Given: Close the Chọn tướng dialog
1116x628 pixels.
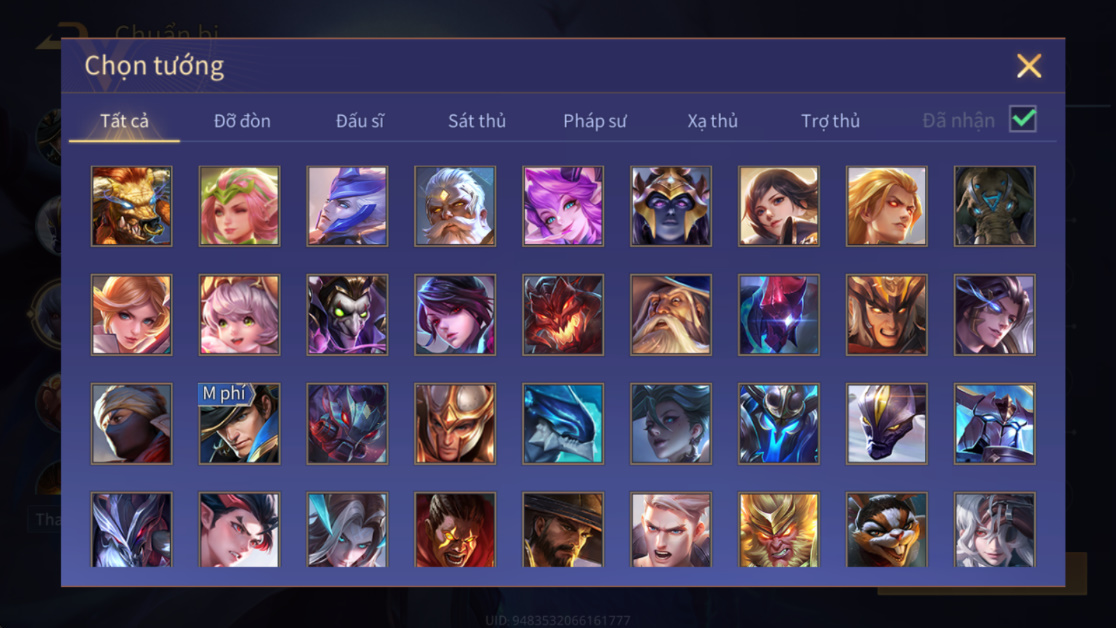Looking at the screenshot, I should [1029, 66].
